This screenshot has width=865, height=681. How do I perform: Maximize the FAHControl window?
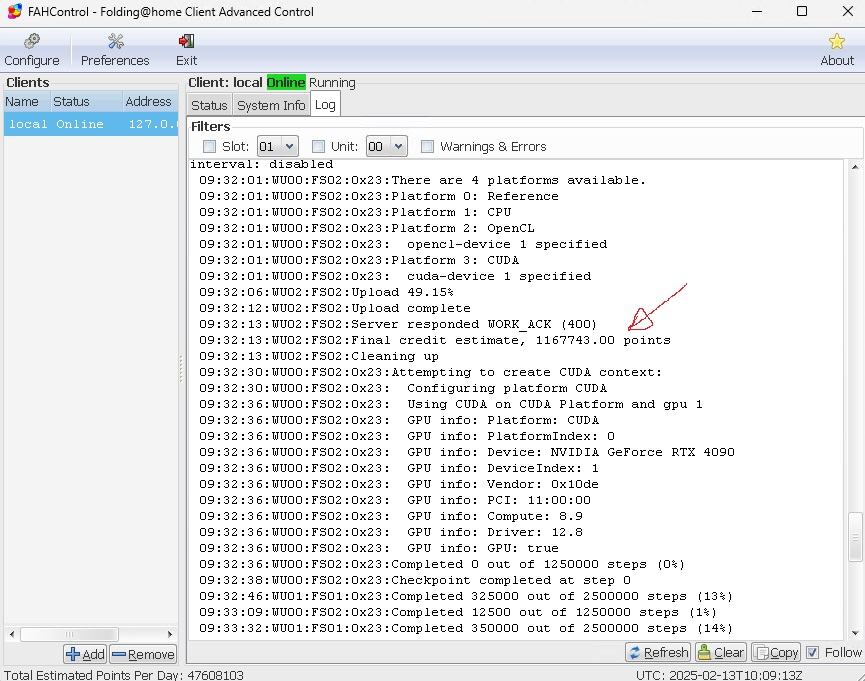[x=802, y=12]
